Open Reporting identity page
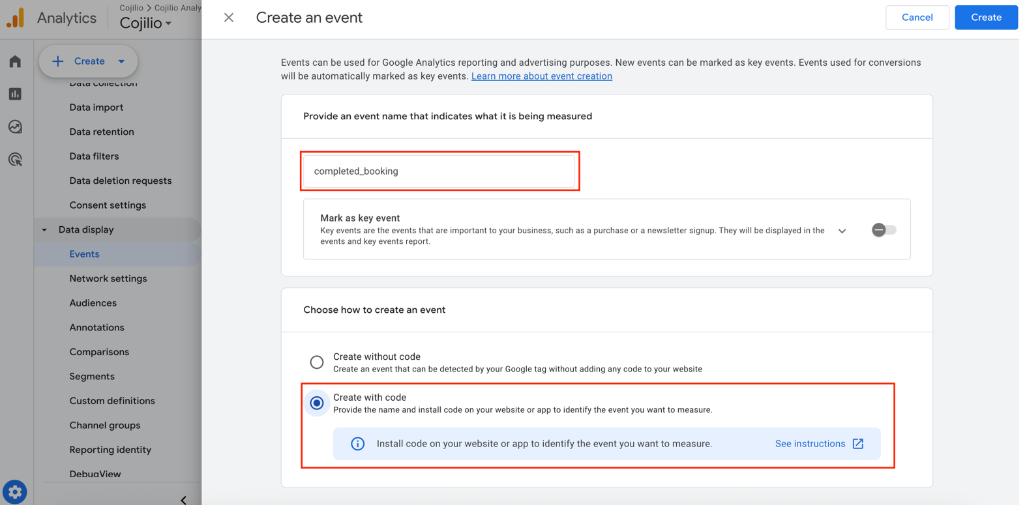1021x505 pixels. click(110, 450)
